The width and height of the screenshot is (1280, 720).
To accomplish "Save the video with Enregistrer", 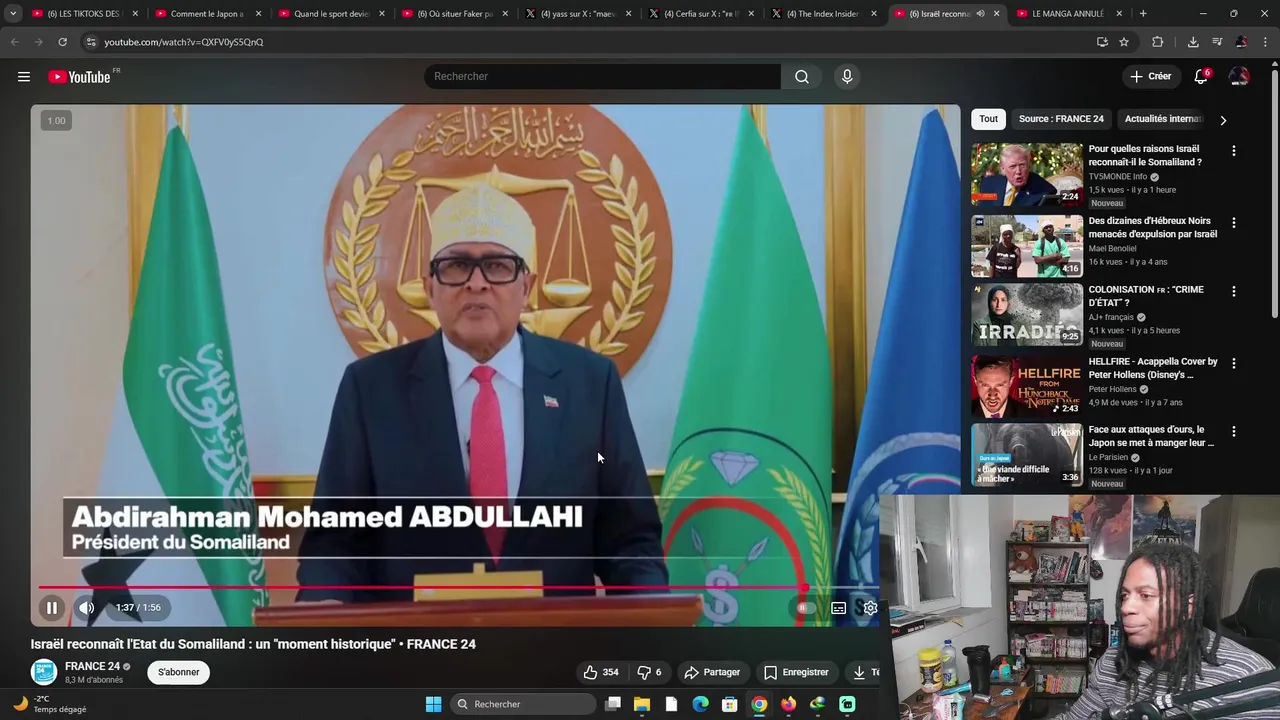I will (796, 672).
